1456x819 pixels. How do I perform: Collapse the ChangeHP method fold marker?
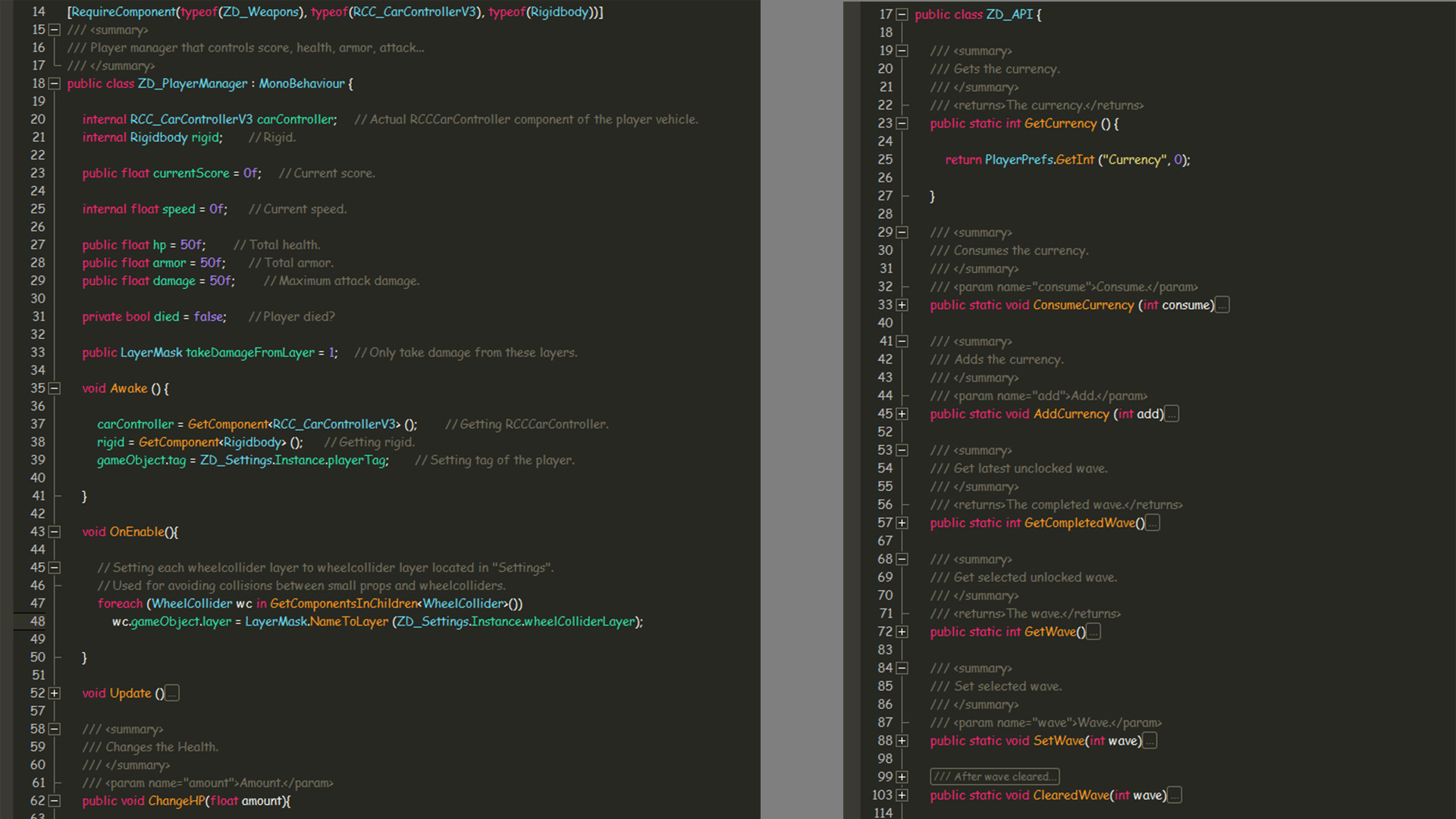[x=55, y=801]
